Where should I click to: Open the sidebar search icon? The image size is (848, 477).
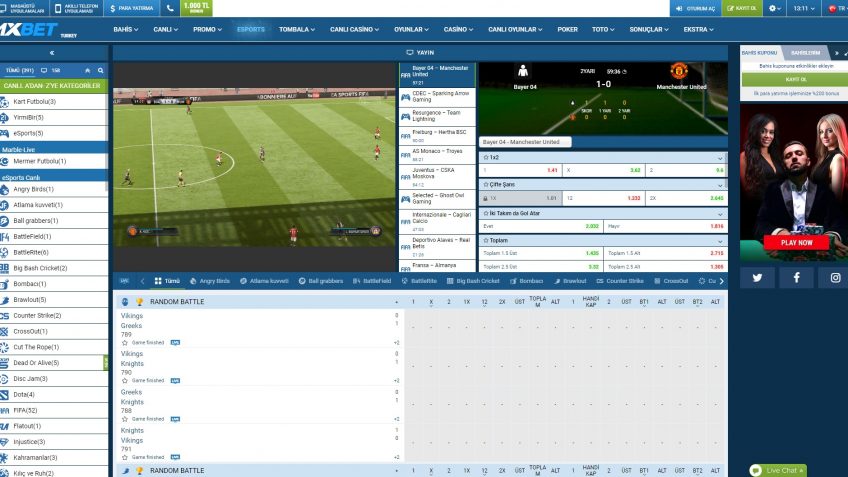101,70
